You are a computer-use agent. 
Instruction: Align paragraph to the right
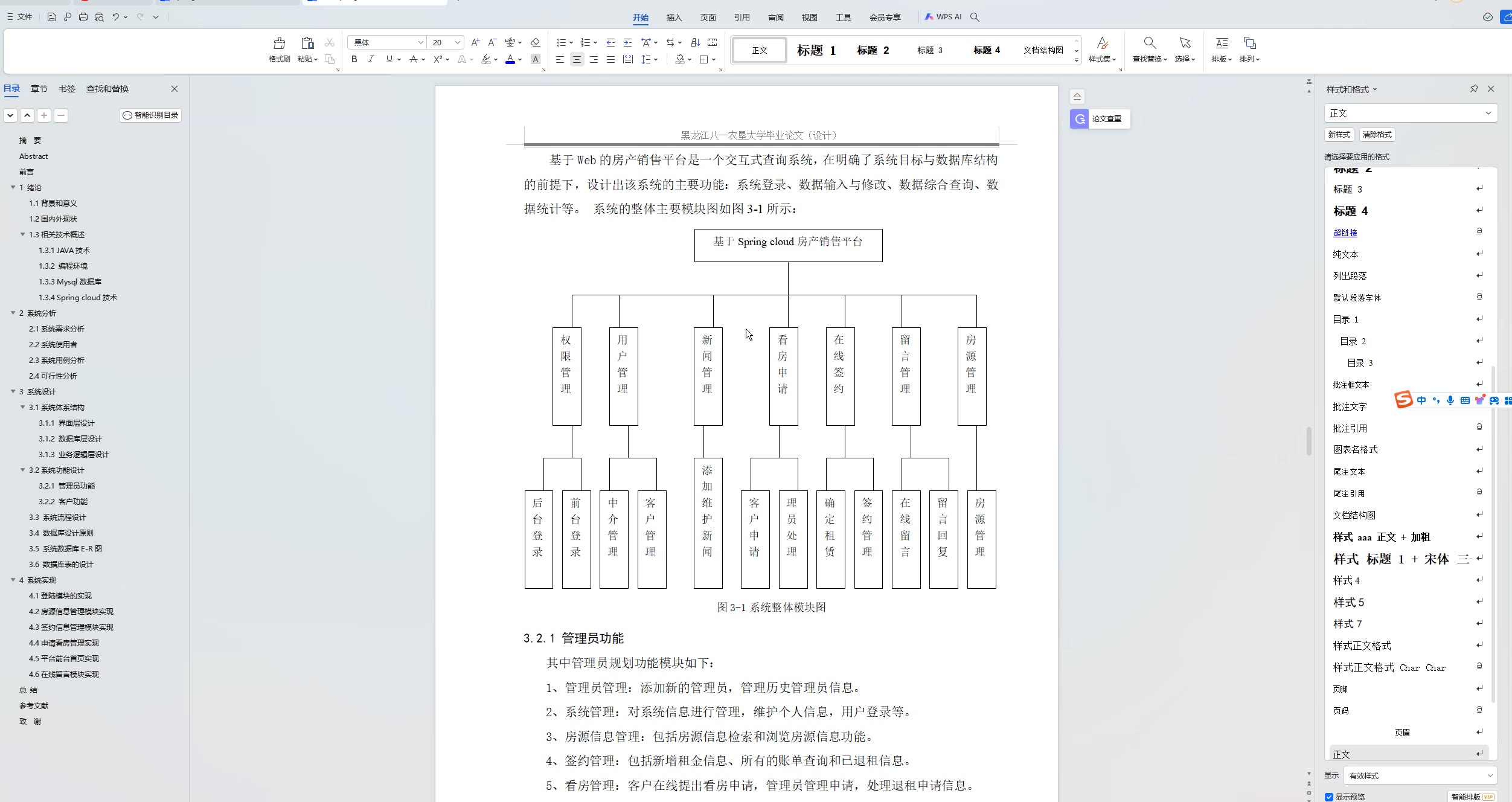click(594, 59)
